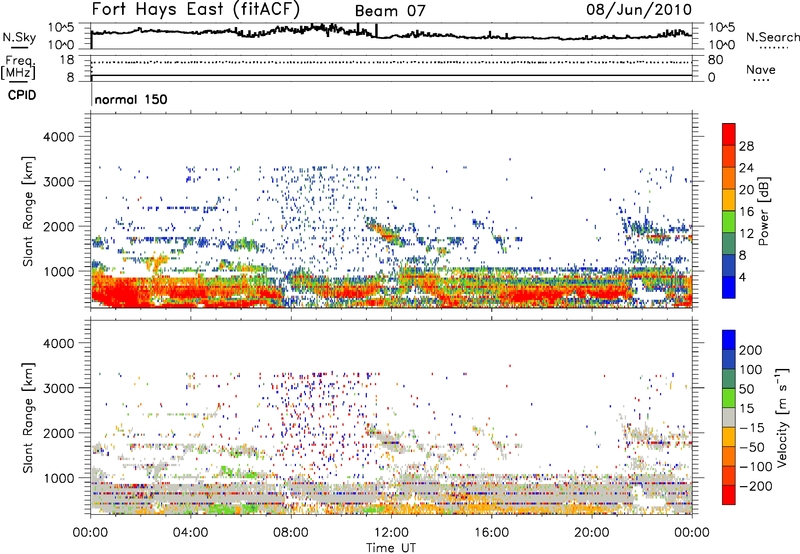Click the '4000' tick on the Power panel
Image resolution: width=800 pixels, height=554 pixels.
(x=59, y=137)
